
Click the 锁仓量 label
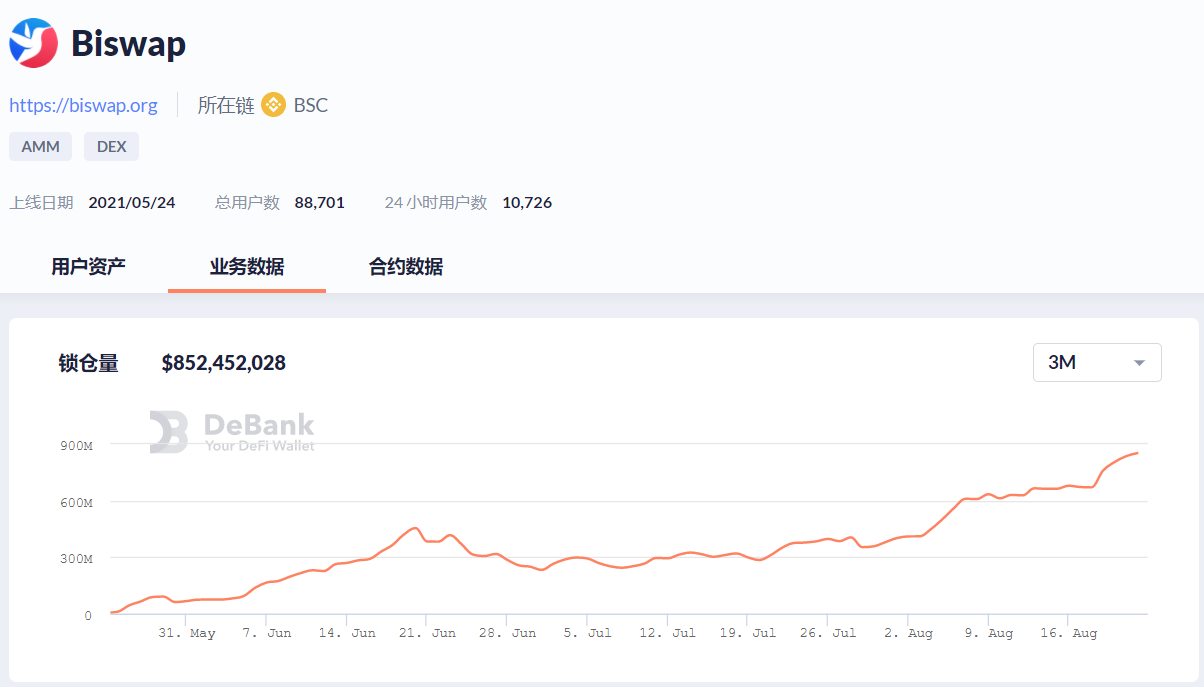88,363
